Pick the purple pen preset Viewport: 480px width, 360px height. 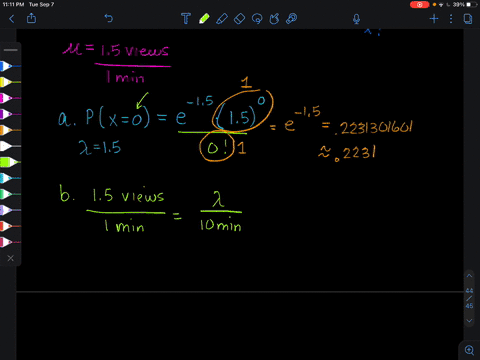point(10,114)
